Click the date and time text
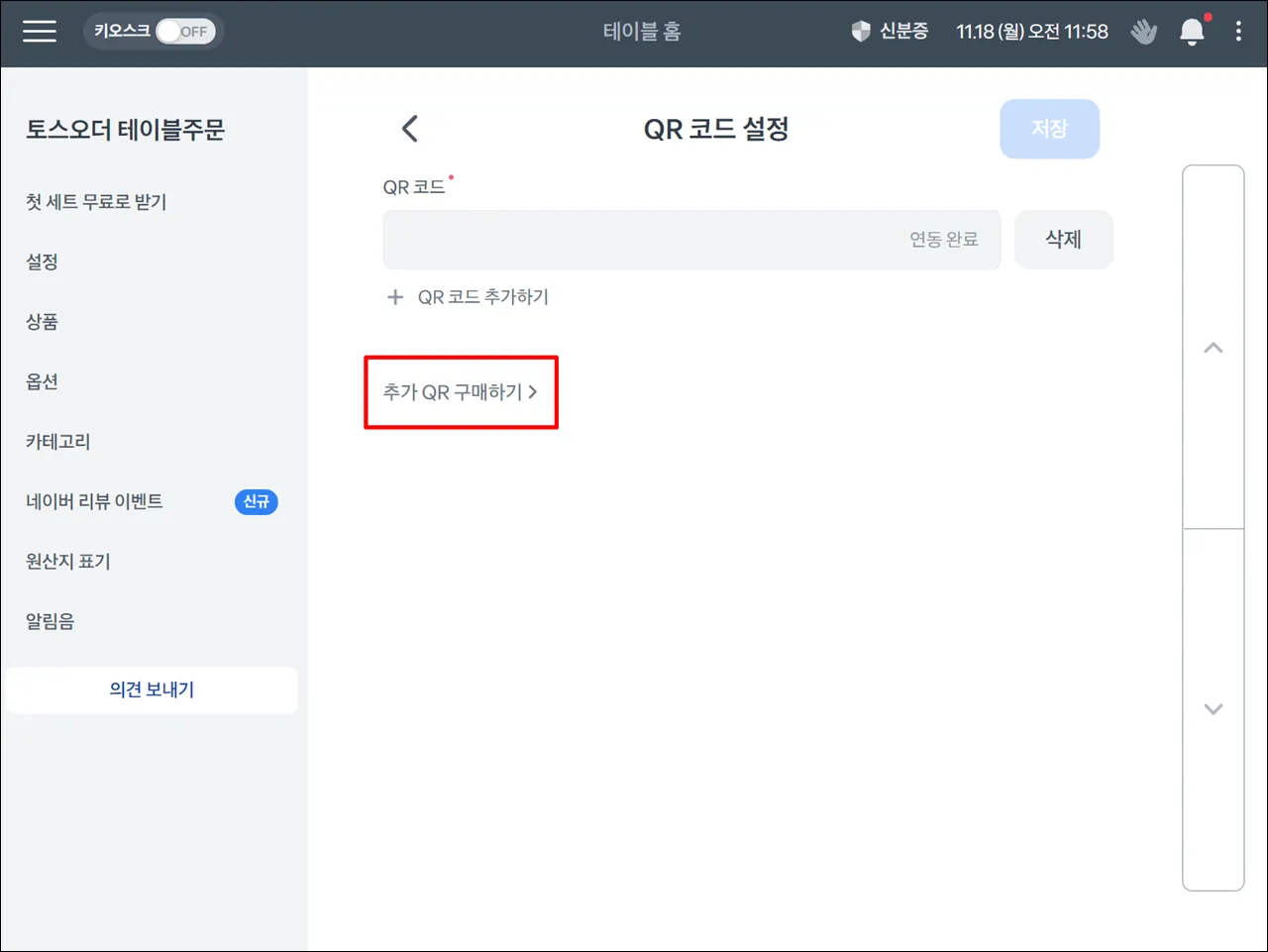The image size is (1268, 952). click(1032, 32)
